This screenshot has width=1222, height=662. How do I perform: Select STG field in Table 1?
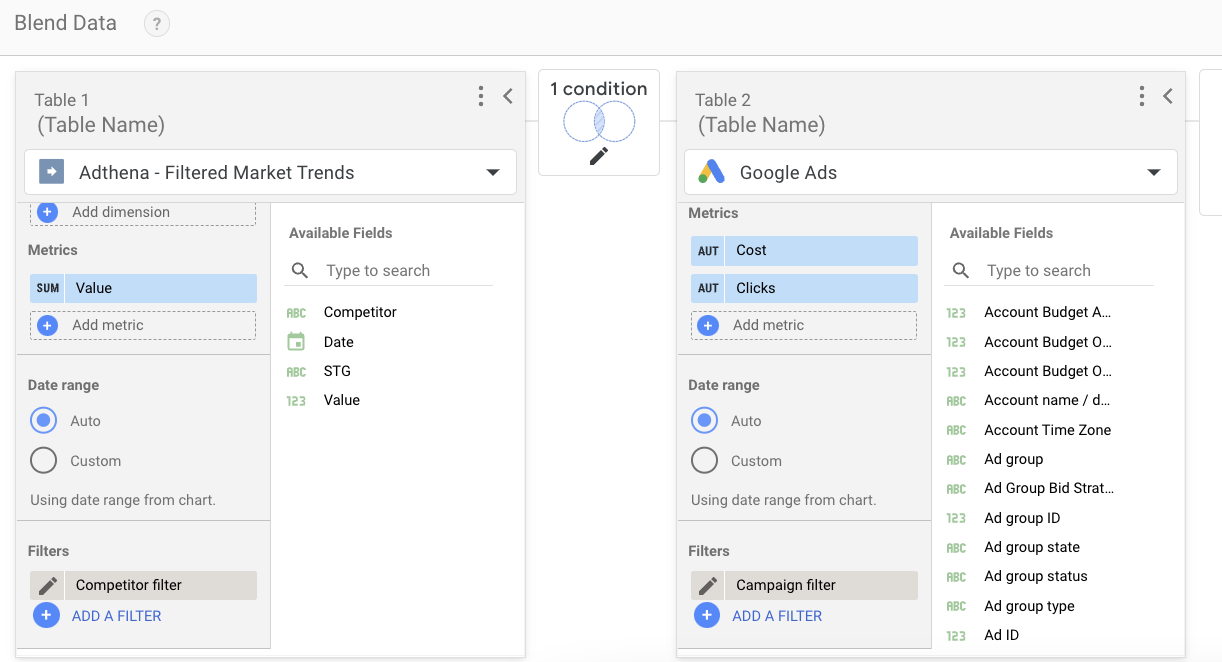(337, 371)
